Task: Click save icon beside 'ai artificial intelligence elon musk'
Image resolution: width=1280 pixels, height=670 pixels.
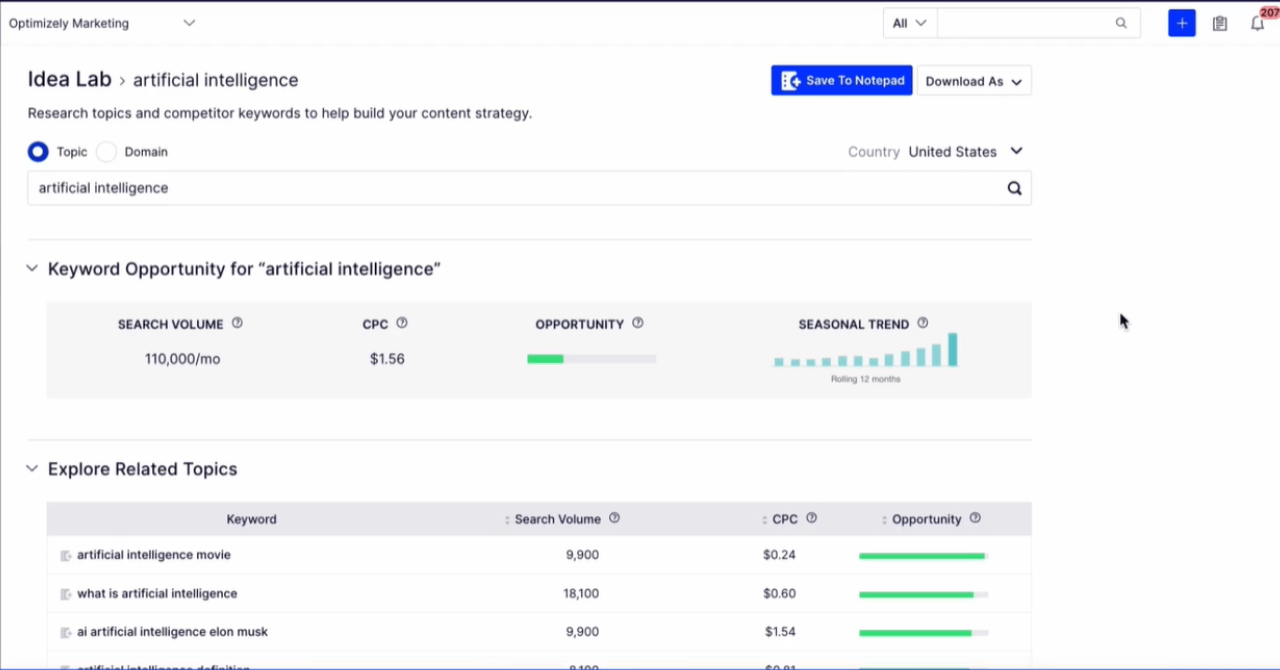Action: [x=66, y=632]
